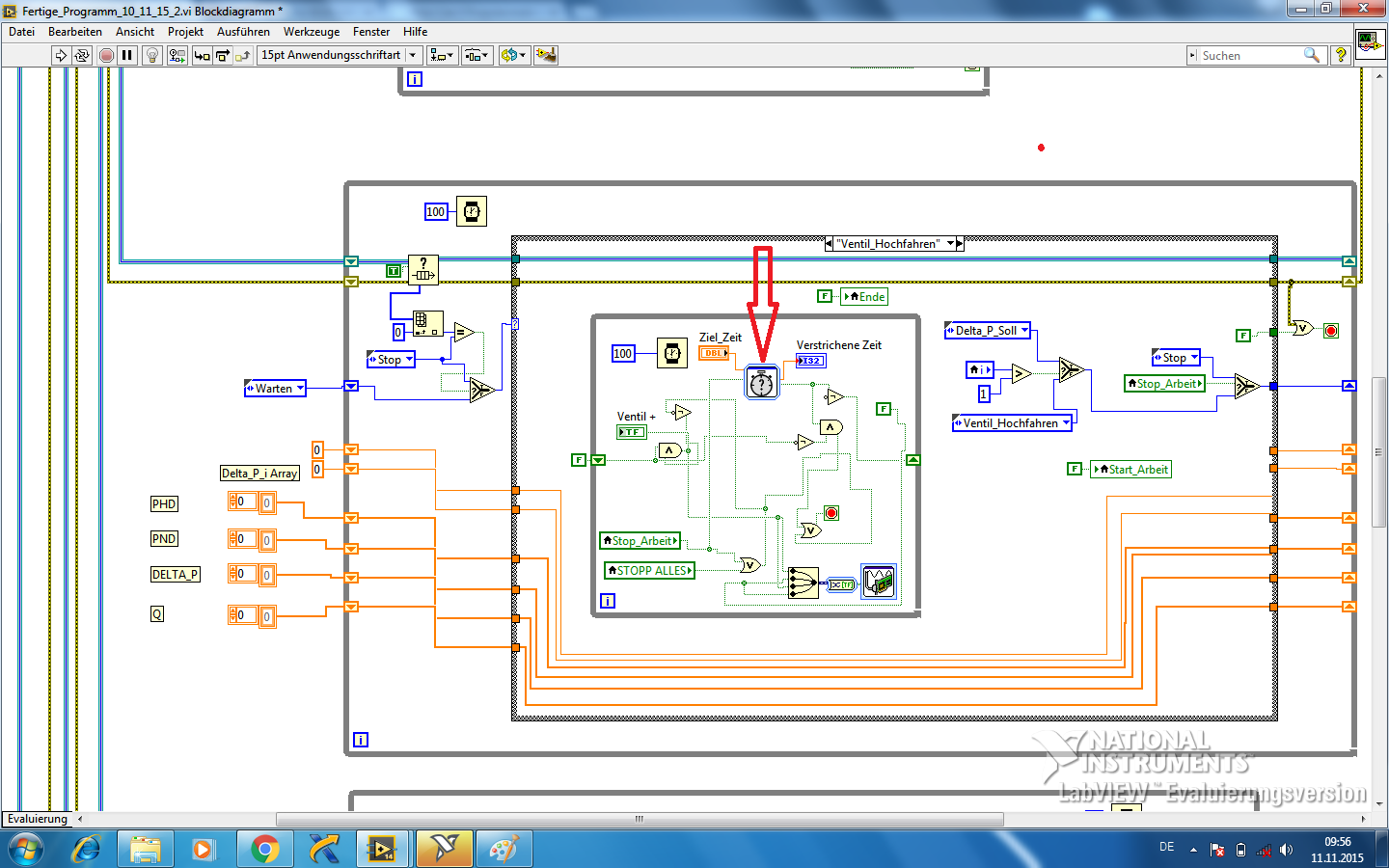Toggle the Highlight Execution light bulb
Image resolution: width=1389 pixels, height=868 pixels.
click(151, 56)
